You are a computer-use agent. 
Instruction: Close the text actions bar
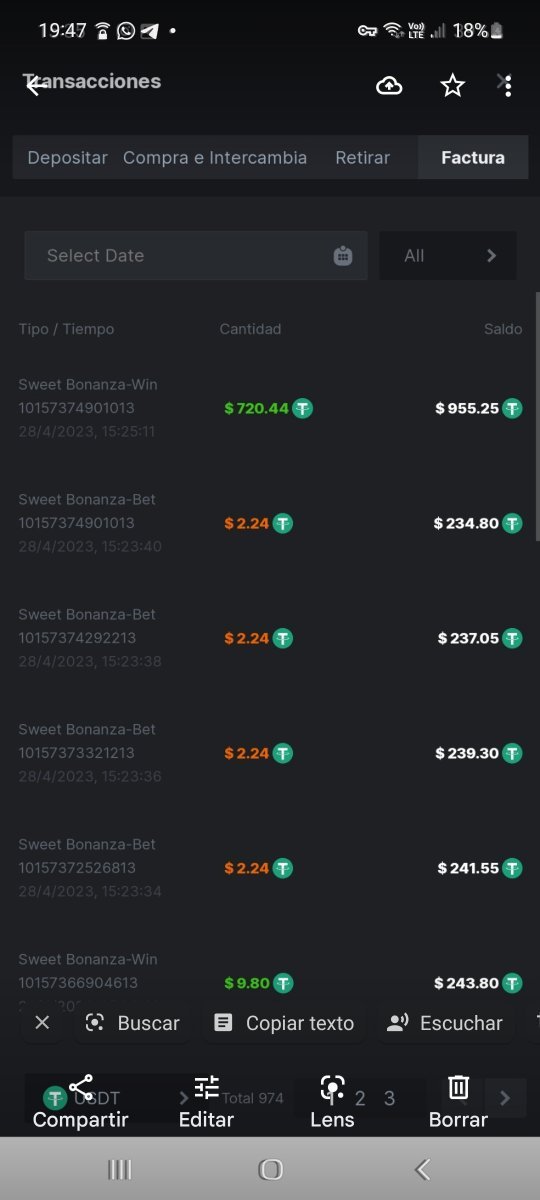(42, 1022)
